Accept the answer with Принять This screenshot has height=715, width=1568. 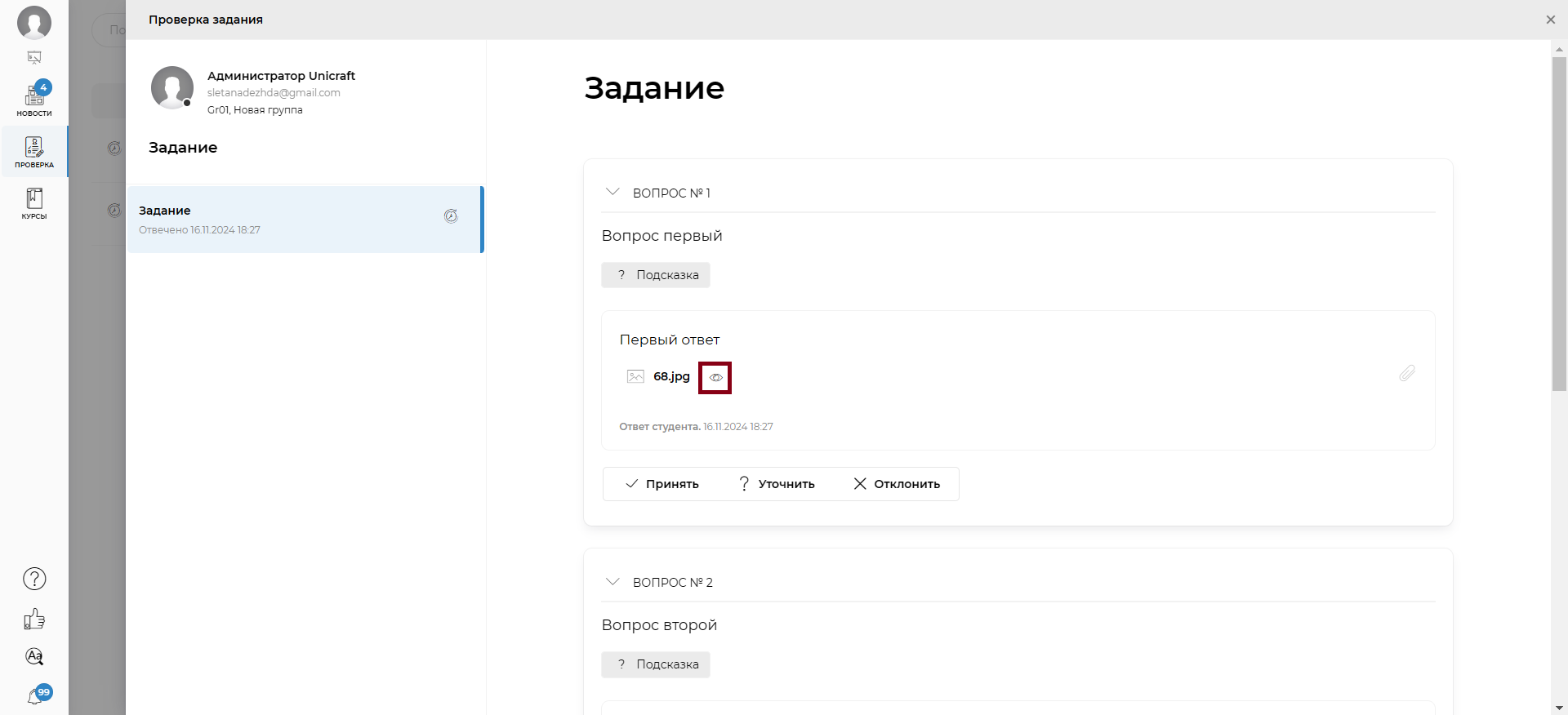[x=661, y=484]
